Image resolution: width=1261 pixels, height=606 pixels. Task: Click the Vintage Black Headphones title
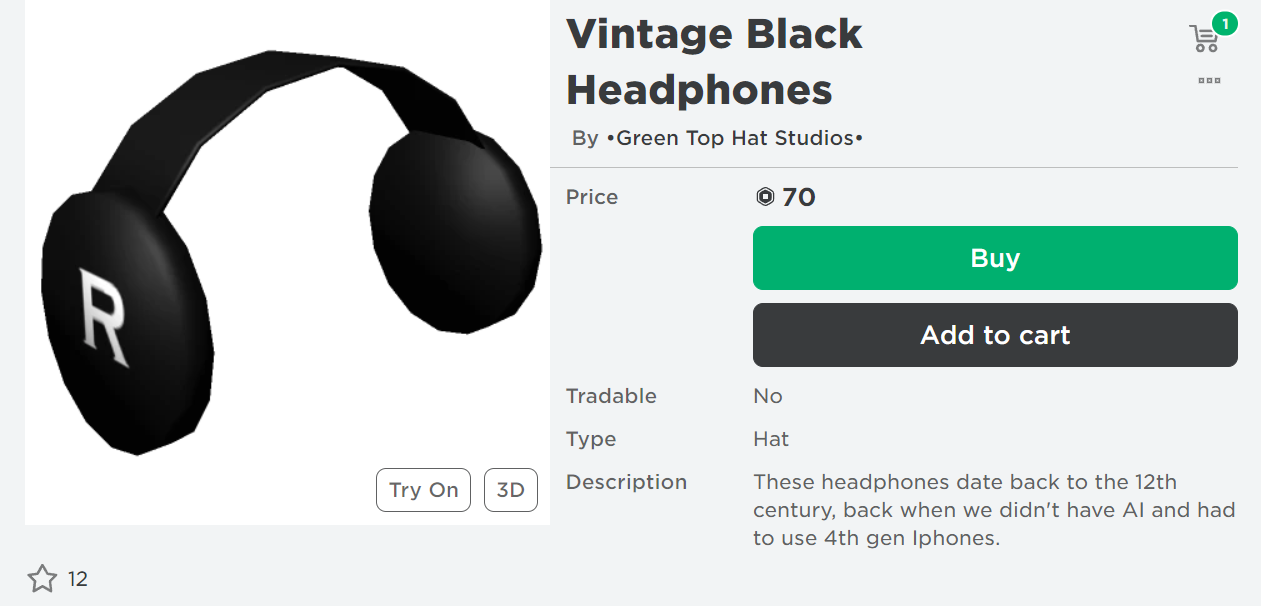714,62
